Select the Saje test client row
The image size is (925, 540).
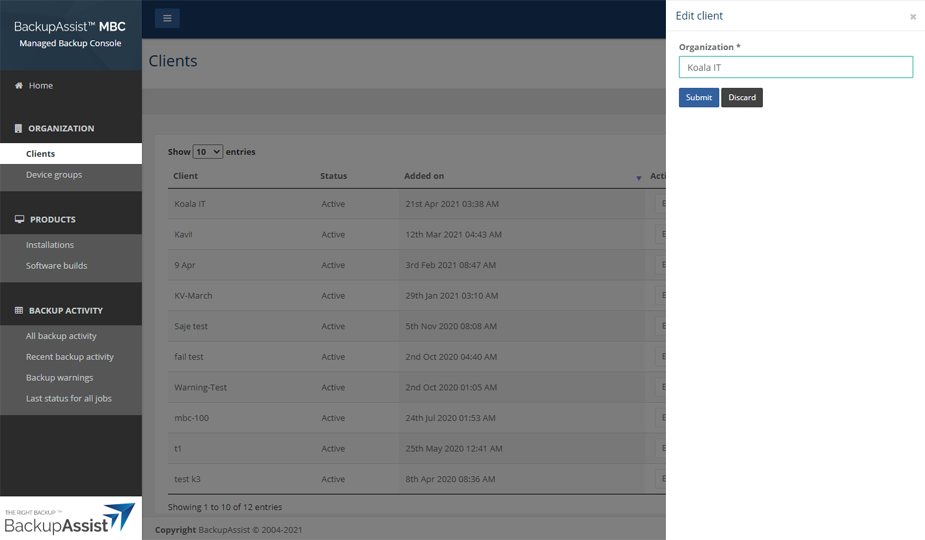(416, 326)
